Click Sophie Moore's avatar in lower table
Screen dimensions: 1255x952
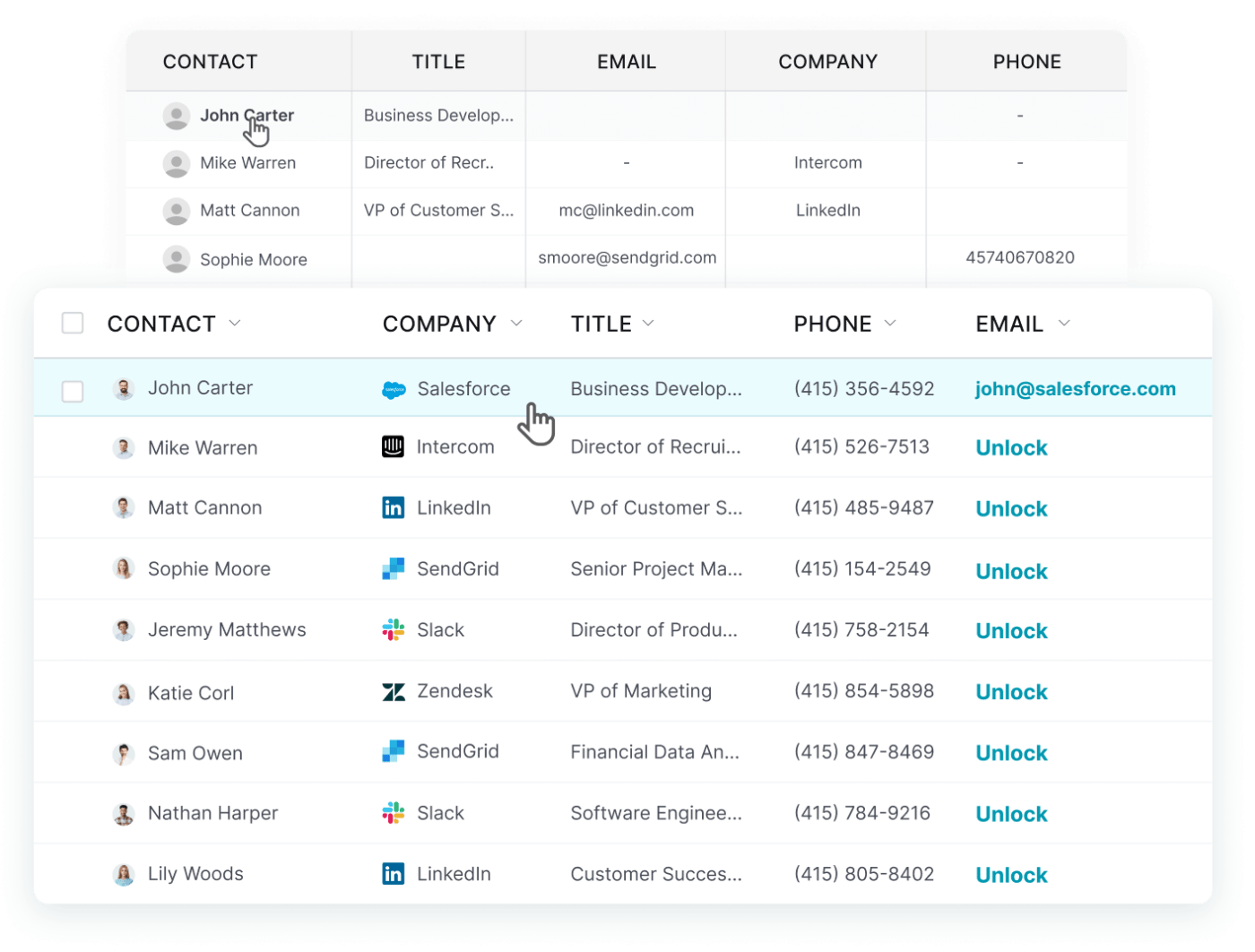(124, 569)
